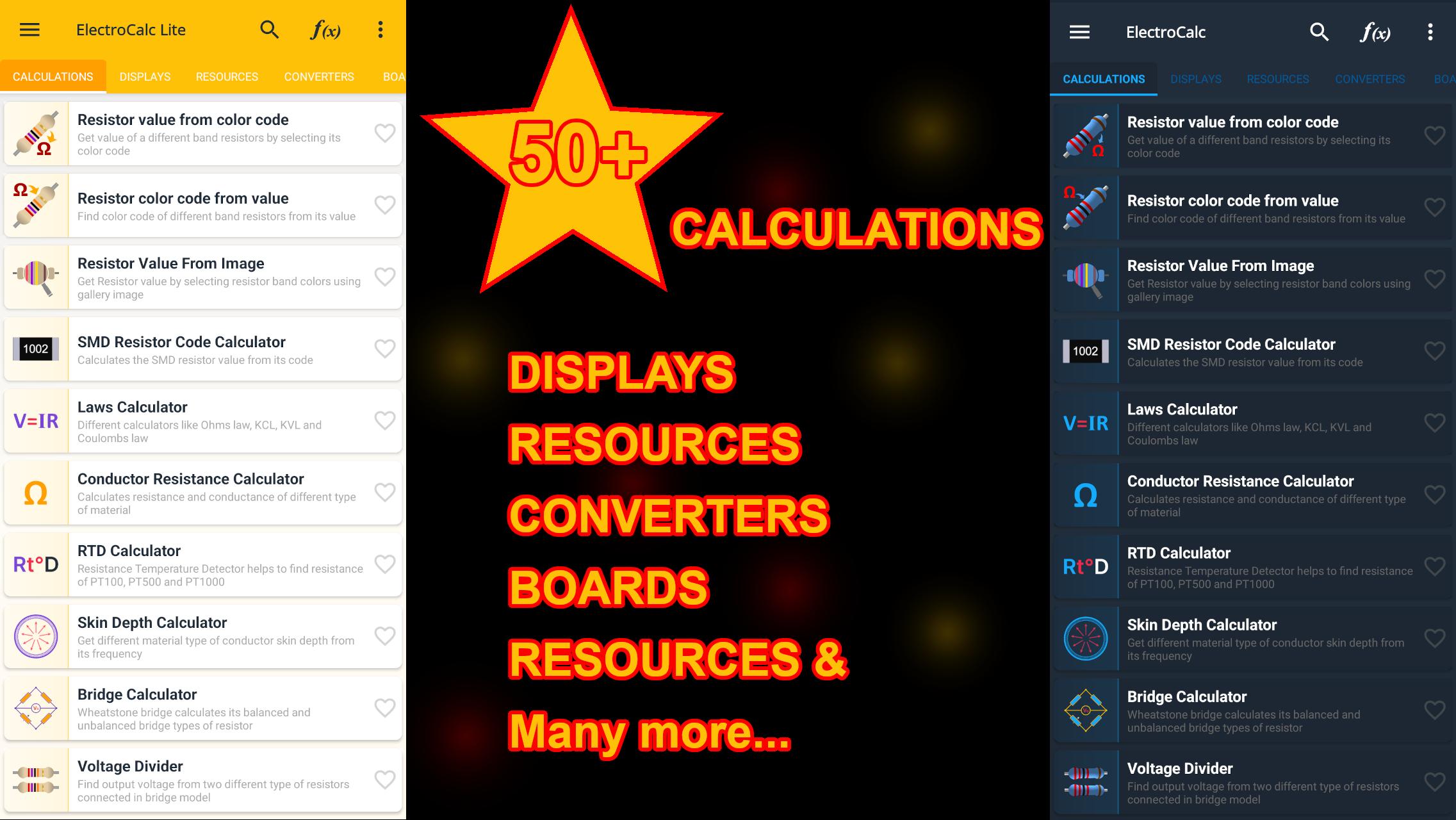Open Resistor color code from value, dark
Screen dimensions: 1456x820
[1253, 208]
